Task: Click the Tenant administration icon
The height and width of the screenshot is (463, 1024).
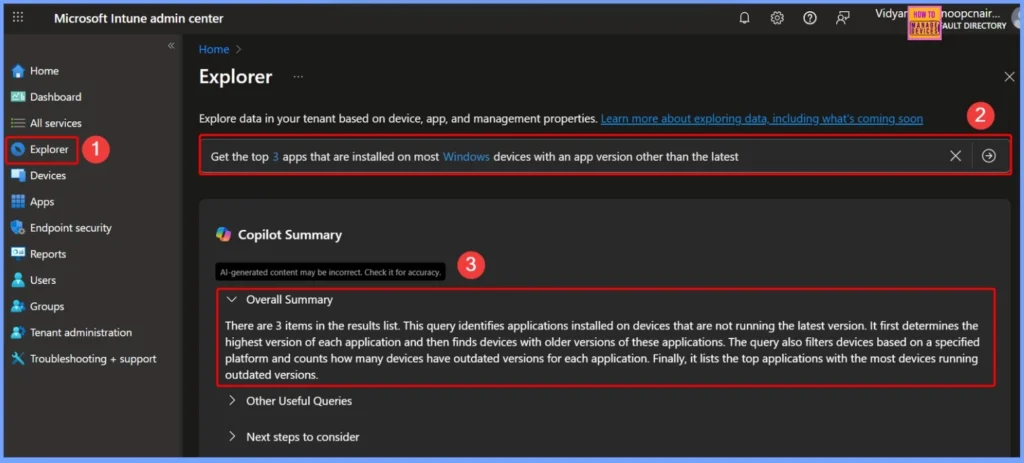Action: [18, 332]
